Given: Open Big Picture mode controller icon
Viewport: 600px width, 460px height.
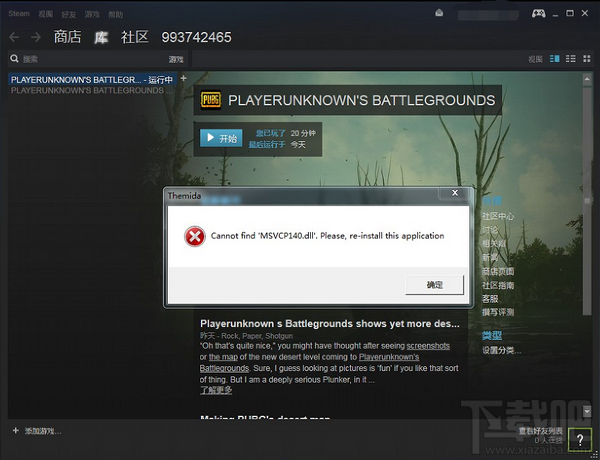Looking at the screenshot, I should (539, 14).
